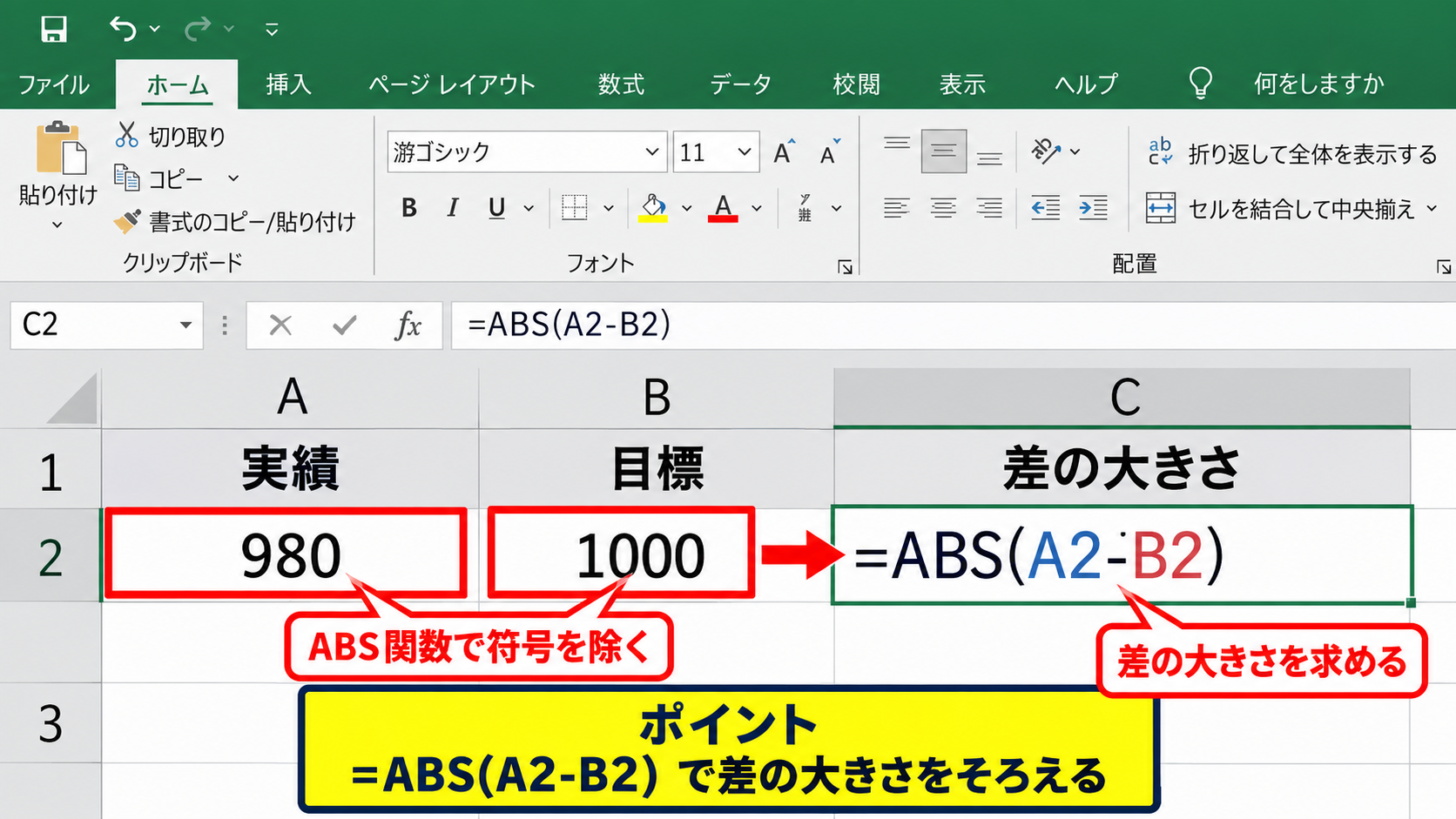Open the merge cells dropdown arrow
This screenshot has height=819, width=1456.
(1432, 209)
